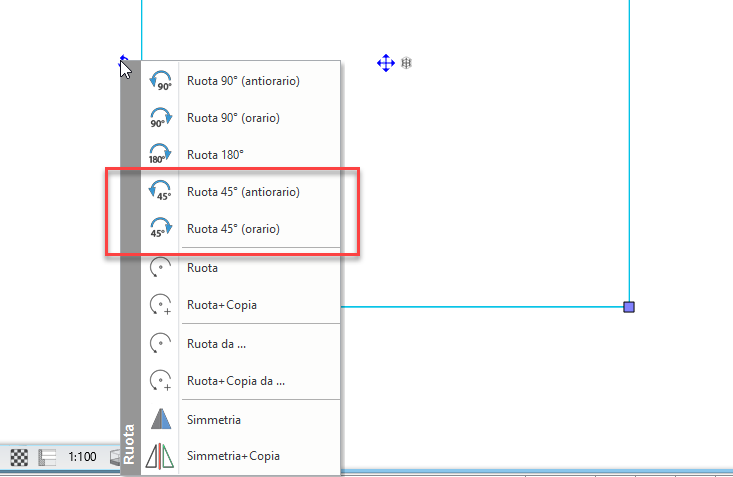Click the rotate 90° counterclockwise icon

[160, 80]
